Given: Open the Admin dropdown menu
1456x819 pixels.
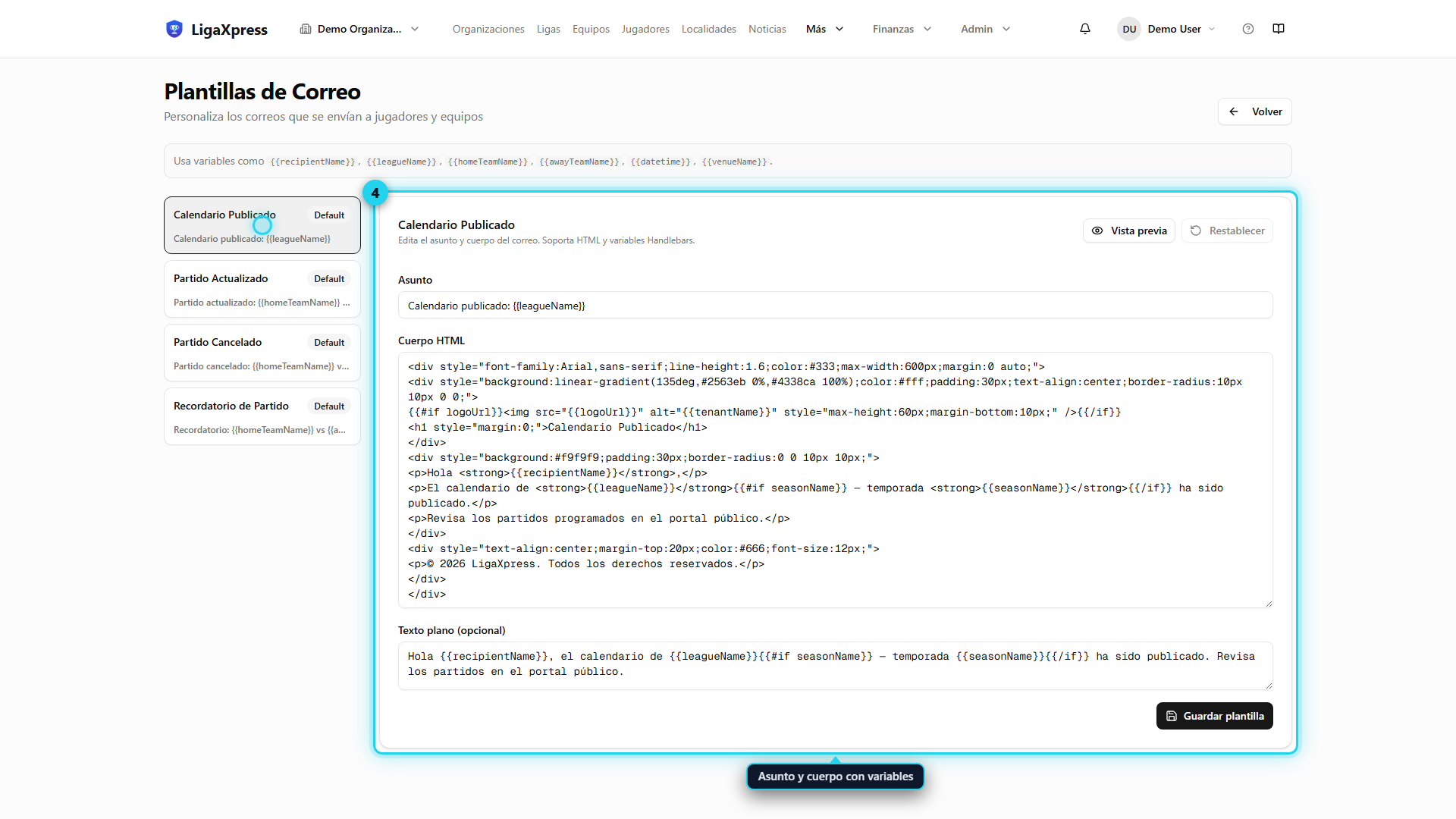Looking at the screenshot, I should tap(985, 29).
